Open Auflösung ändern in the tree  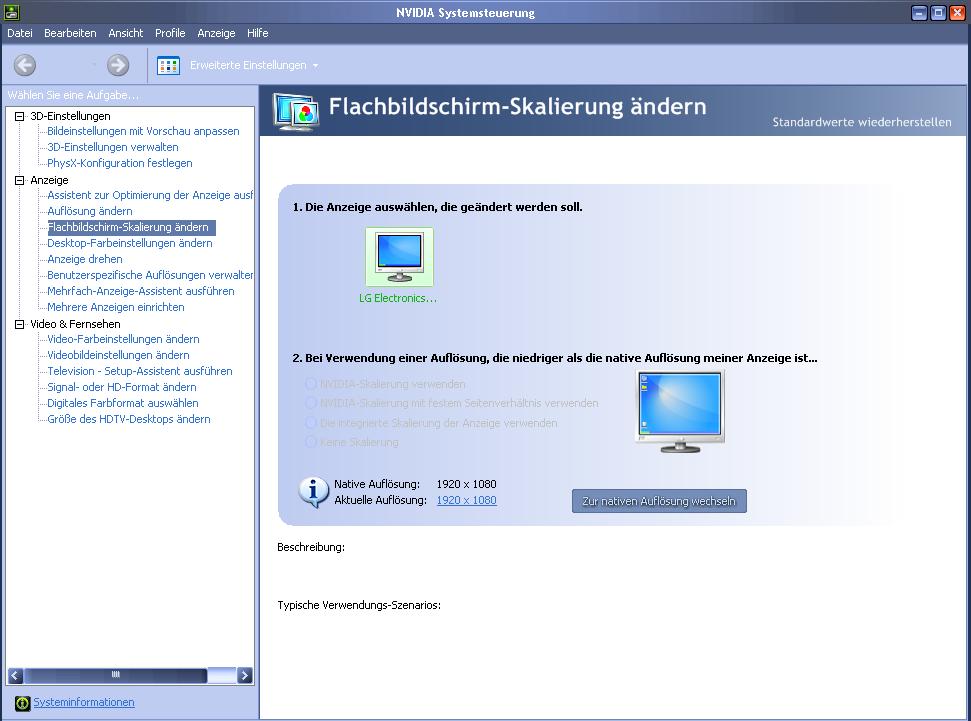click(x=90, y=212)
